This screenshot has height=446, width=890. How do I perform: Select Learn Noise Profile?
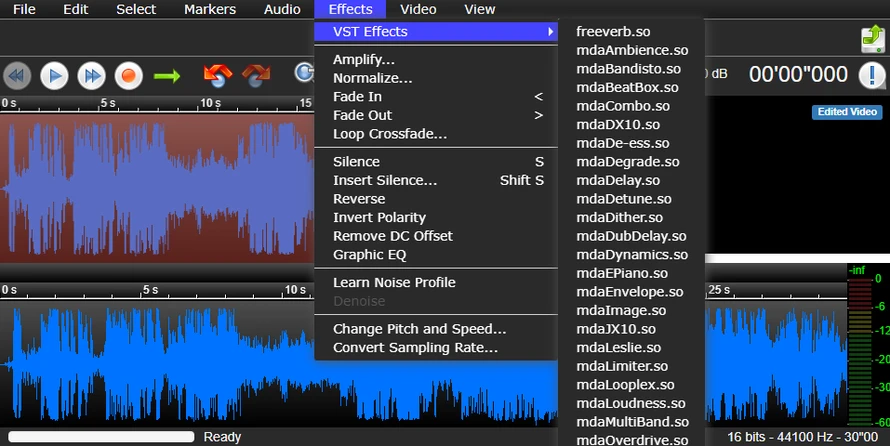tap(394, 282)
